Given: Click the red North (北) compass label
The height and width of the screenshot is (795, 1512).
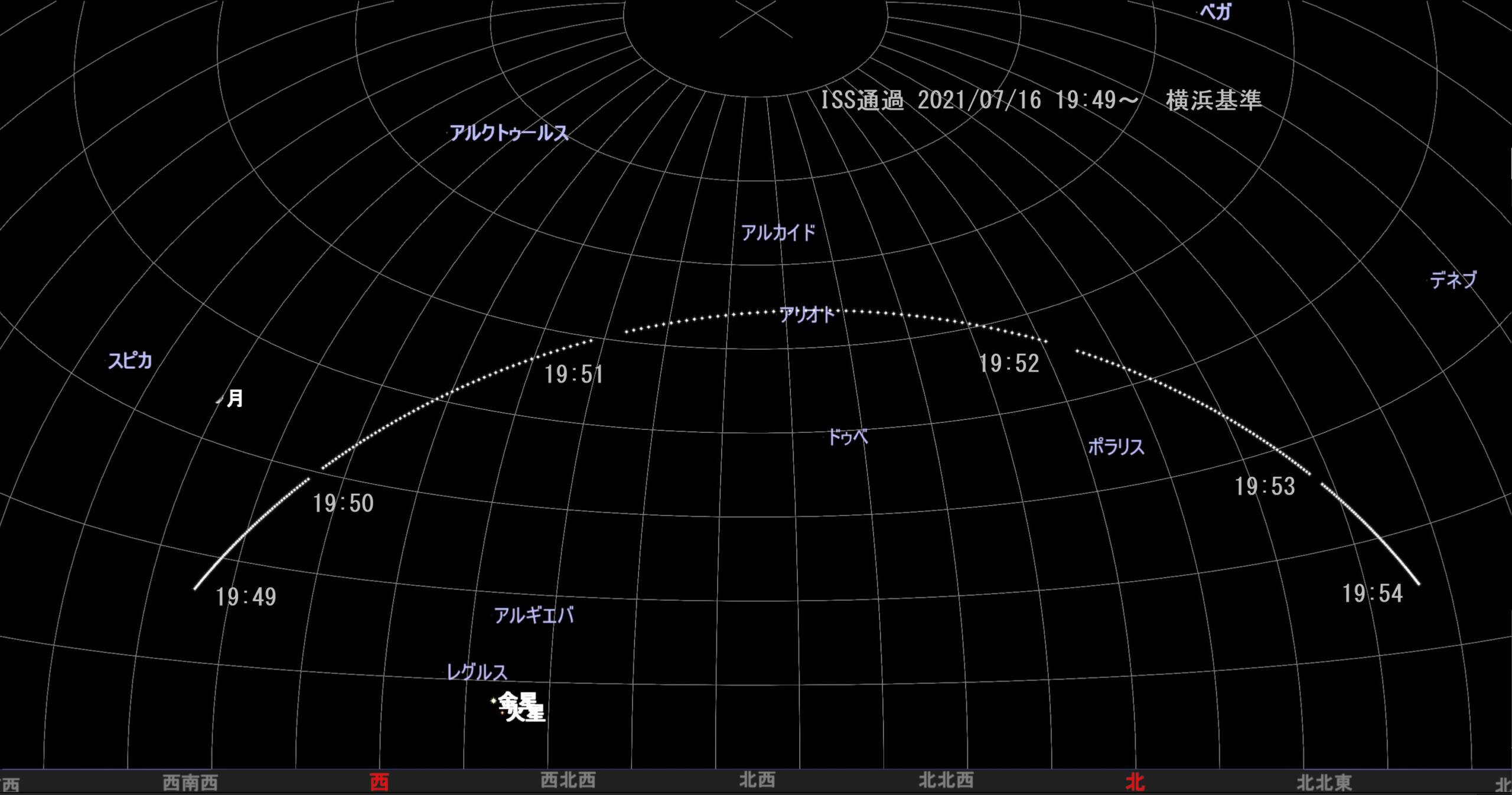Looking at the screenshot, I should pyautogui.click(x=1135, y=783).
